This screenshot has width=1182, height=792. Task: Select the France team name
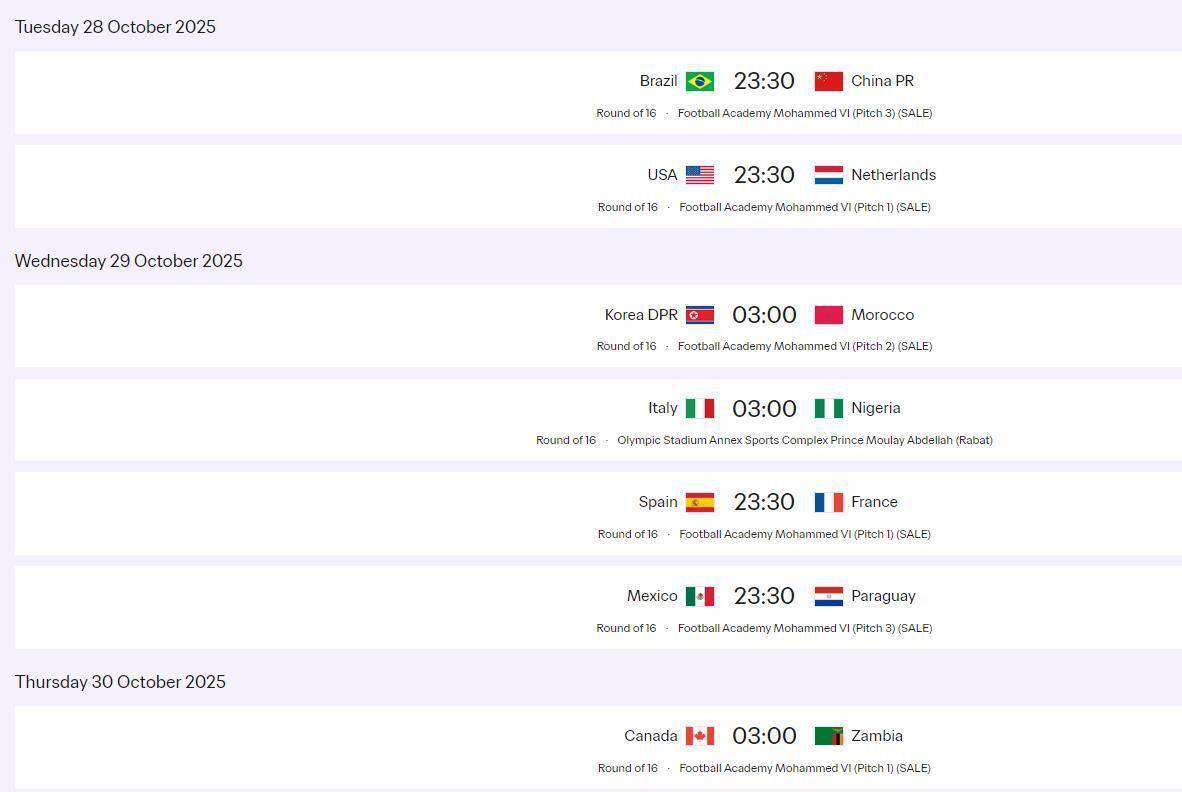[x=874, y=502]
